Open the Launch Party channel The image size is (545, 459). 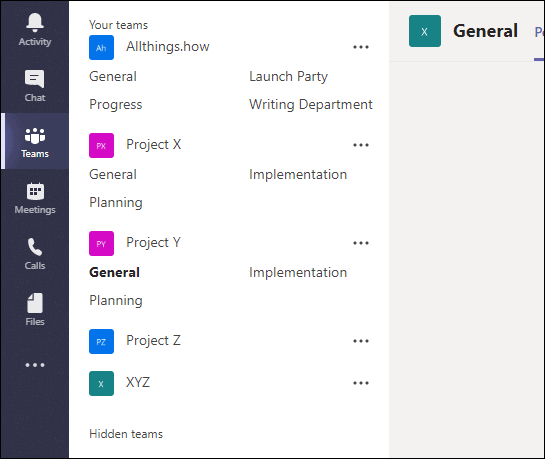click(x=288, y=77)
